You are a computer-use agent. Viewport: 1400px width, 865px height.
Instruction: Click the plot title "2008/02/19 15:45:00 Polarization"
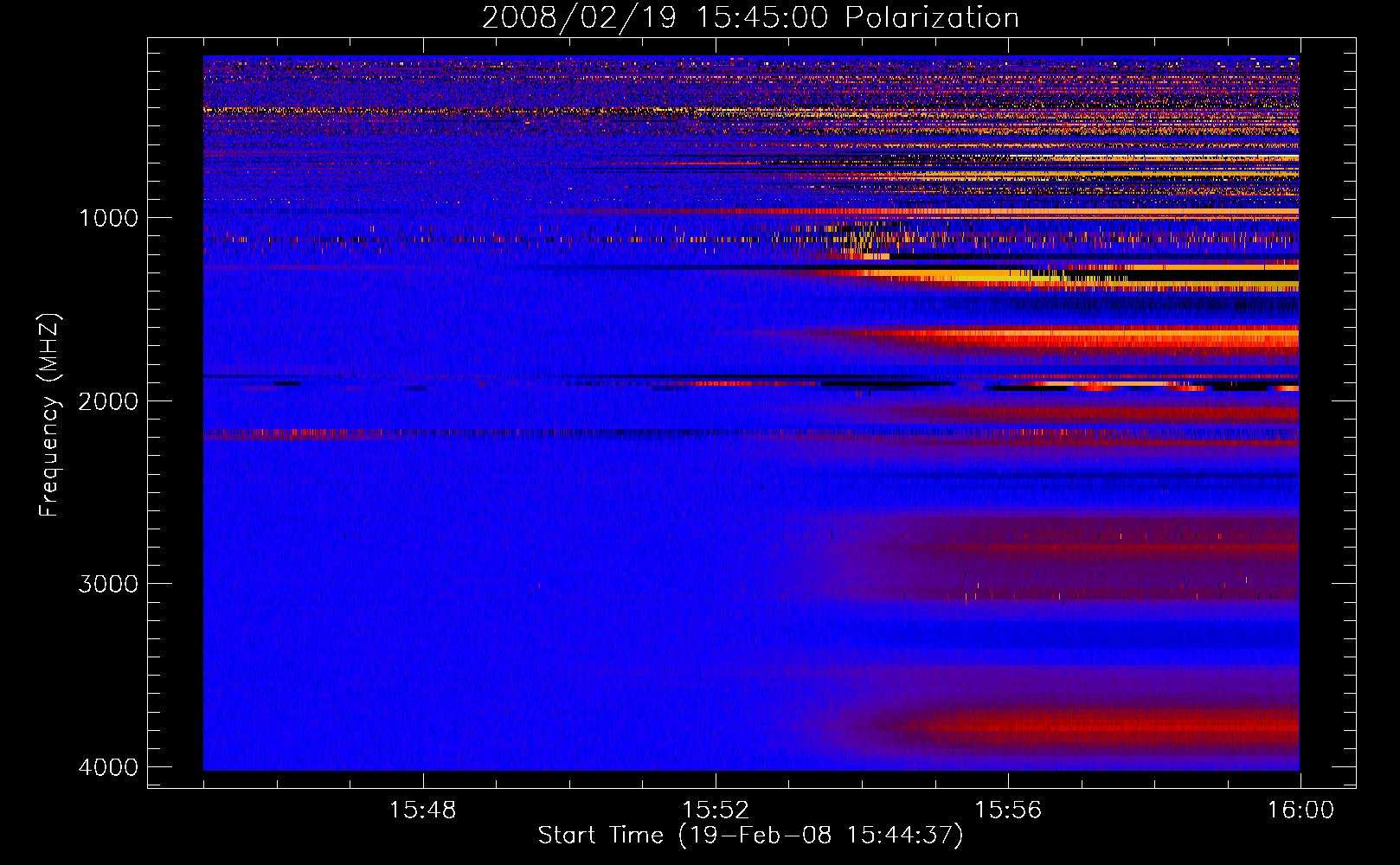click(x=750, y=17)
